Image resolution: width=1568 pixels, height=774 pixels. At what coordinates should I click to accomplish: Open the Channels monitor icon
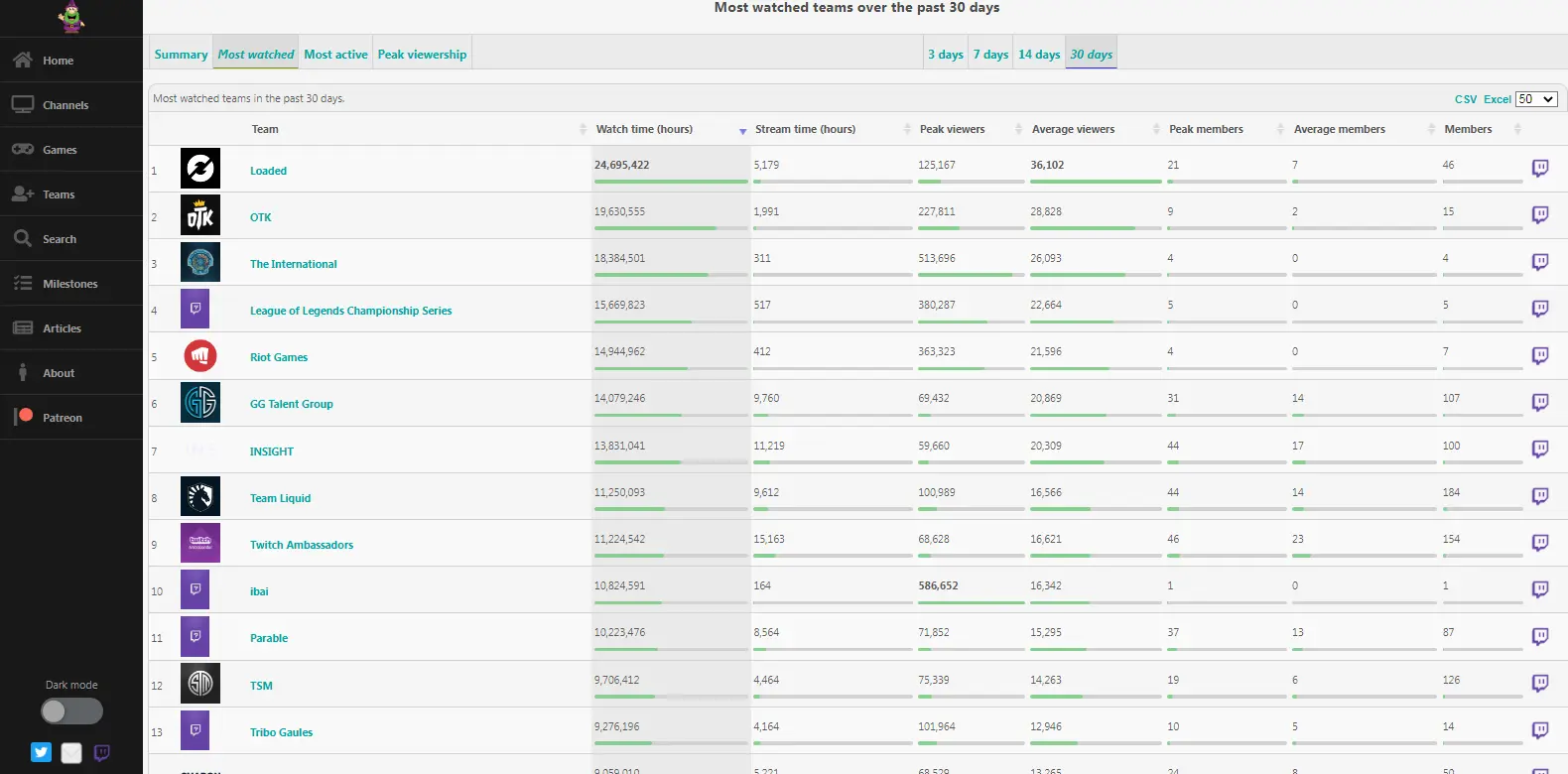coord(23,105)
